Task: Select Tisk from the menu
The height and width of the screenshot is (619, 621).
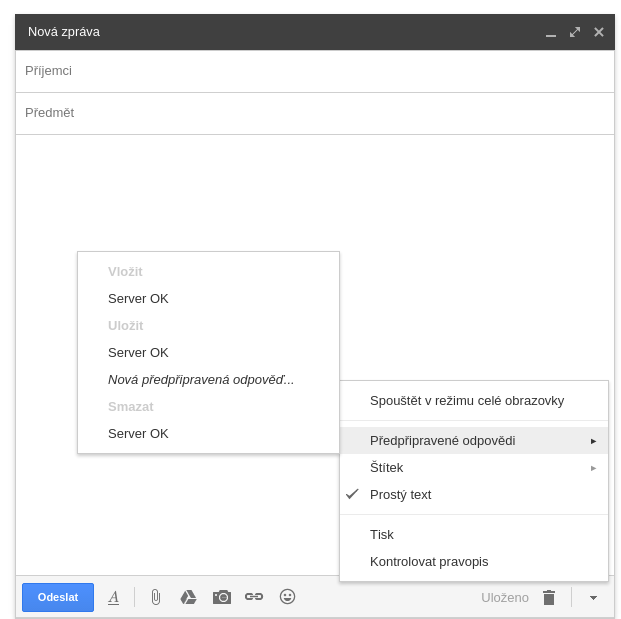Action: coord(382,534)
